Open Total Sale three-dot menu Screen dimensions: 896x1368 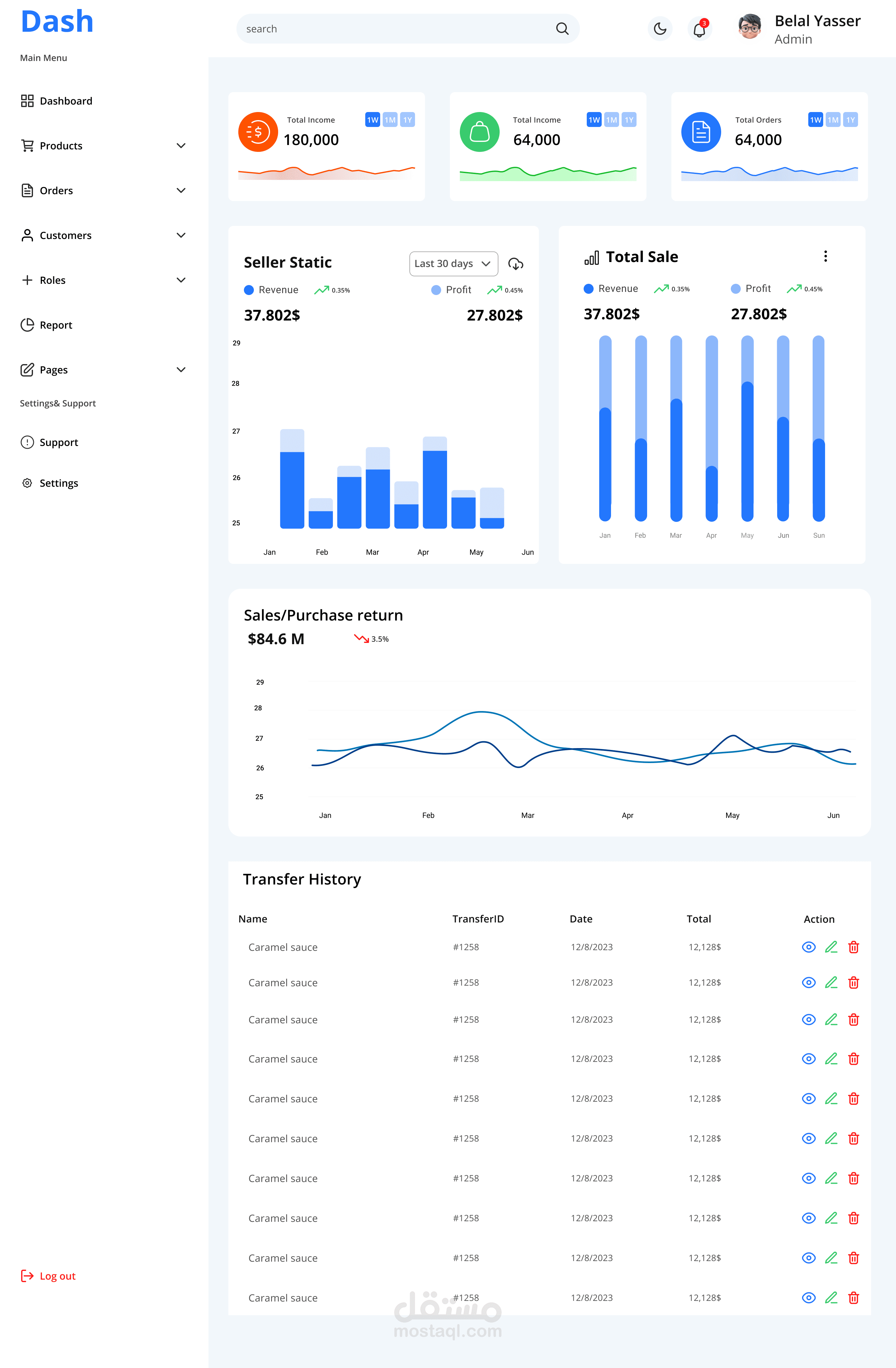[825, 256]
